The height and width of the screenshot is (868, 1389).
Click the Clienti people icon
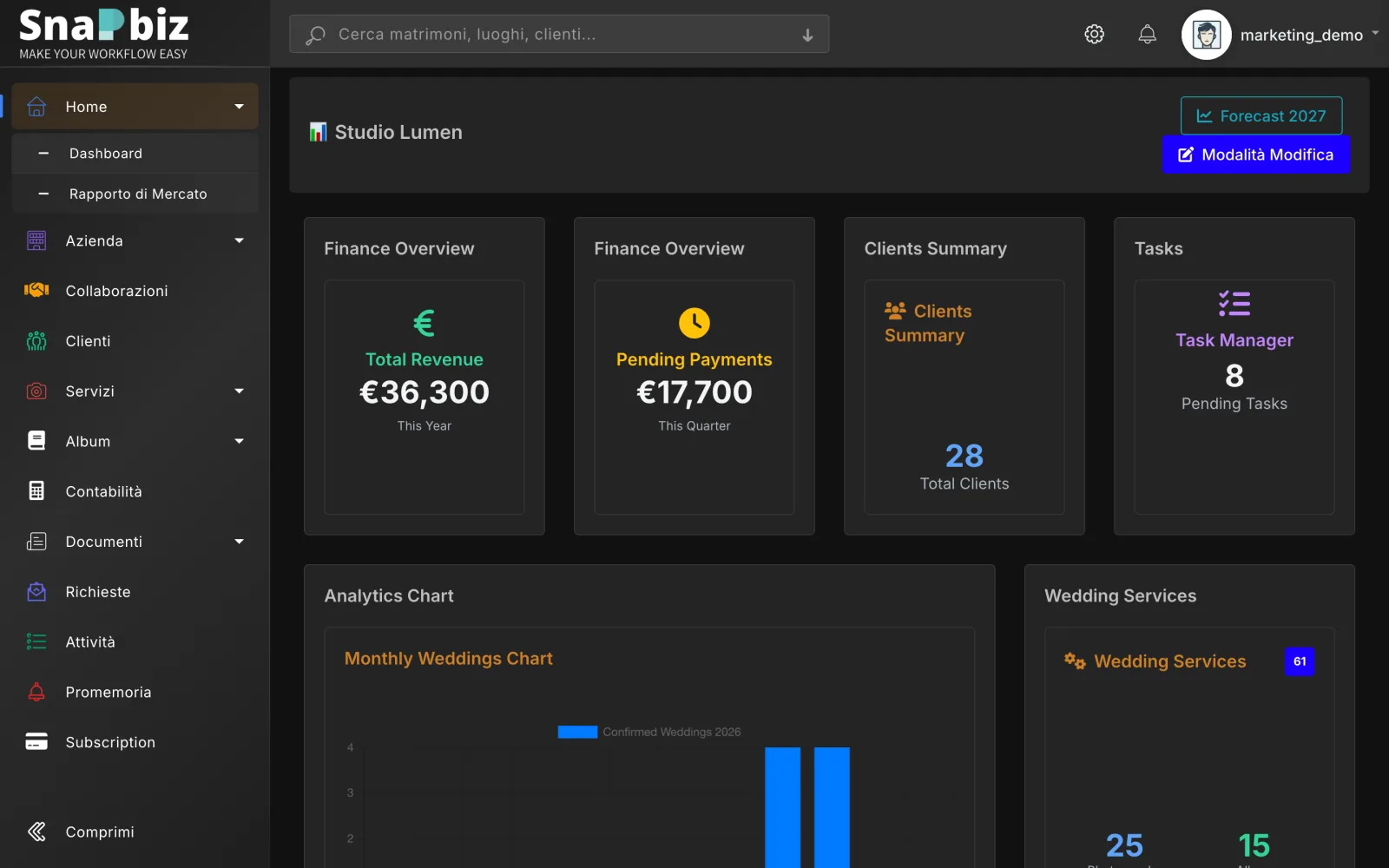tap(36, 341)
